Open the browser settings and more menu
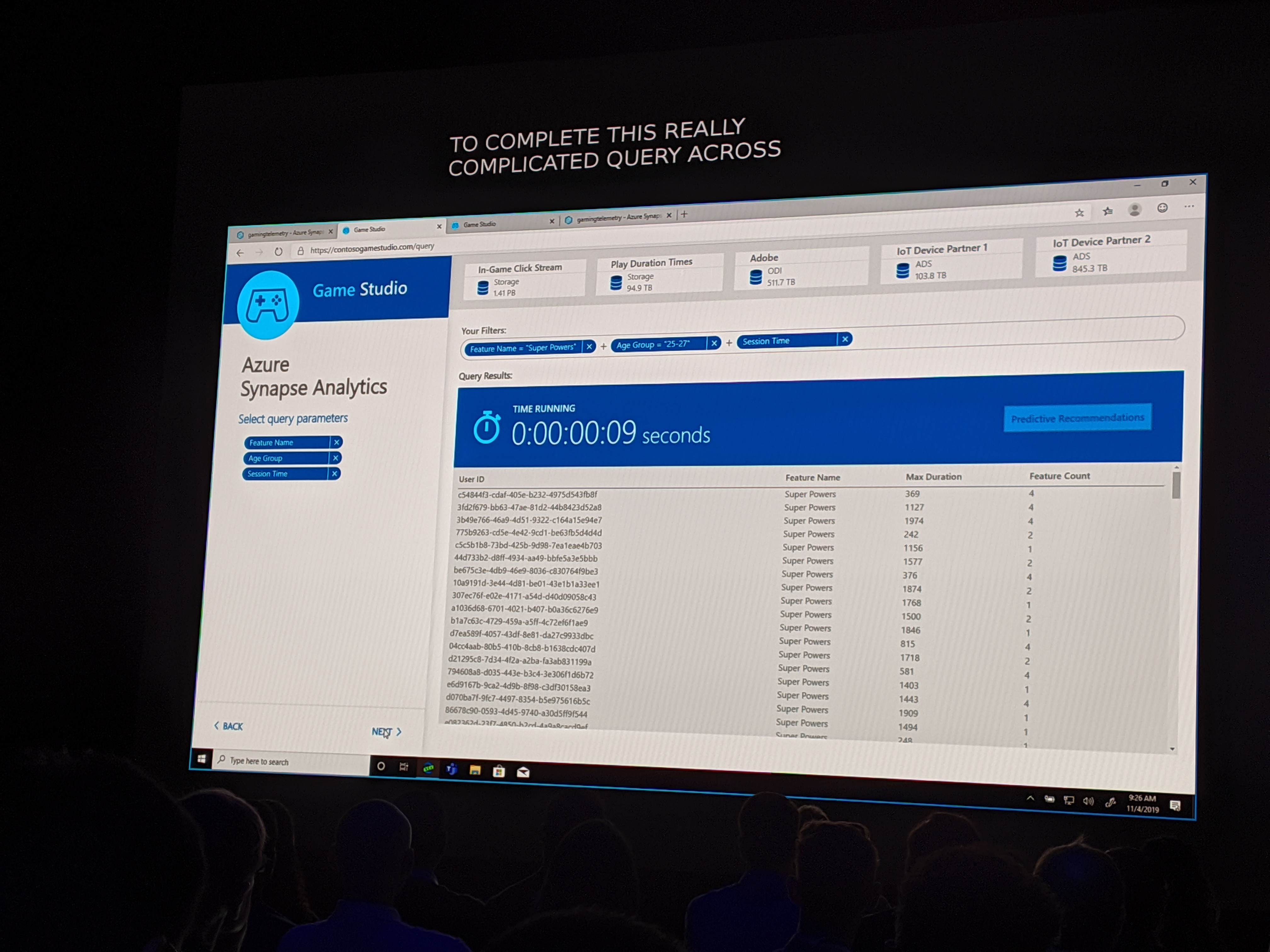The width and height of the screenshot is (1270, 952). (x=1189, y=206)
